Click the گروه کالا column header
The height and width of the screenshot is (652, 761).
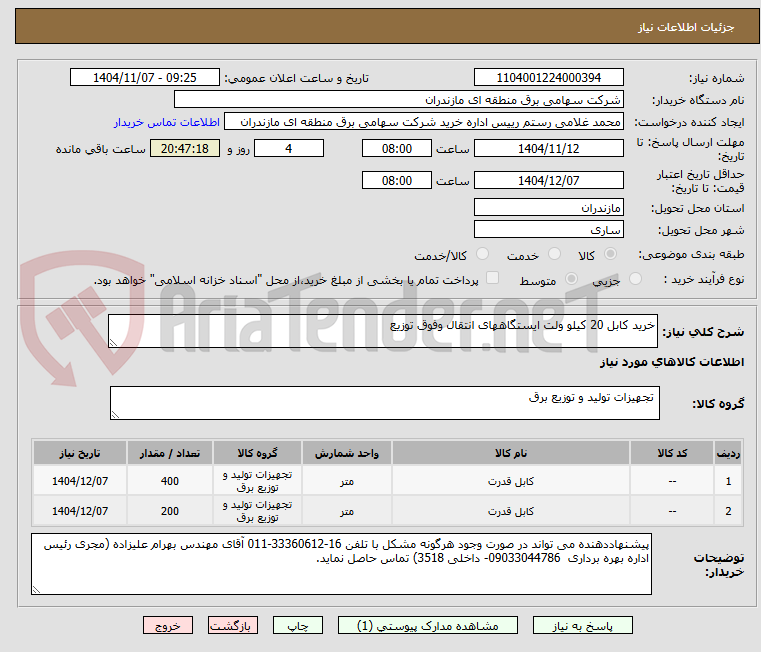pyautogui.click(x=257, y=453)
